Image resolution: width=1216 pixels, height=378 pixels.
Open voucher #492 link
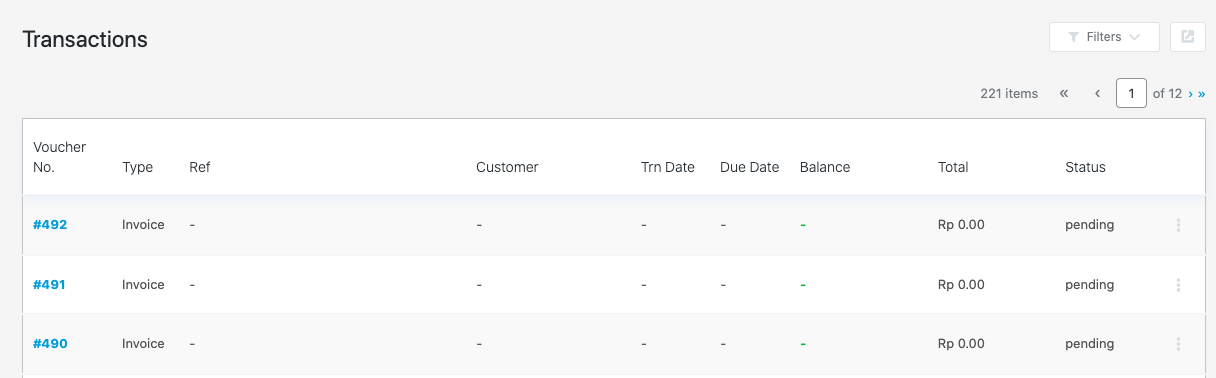[x=50, y=225]
